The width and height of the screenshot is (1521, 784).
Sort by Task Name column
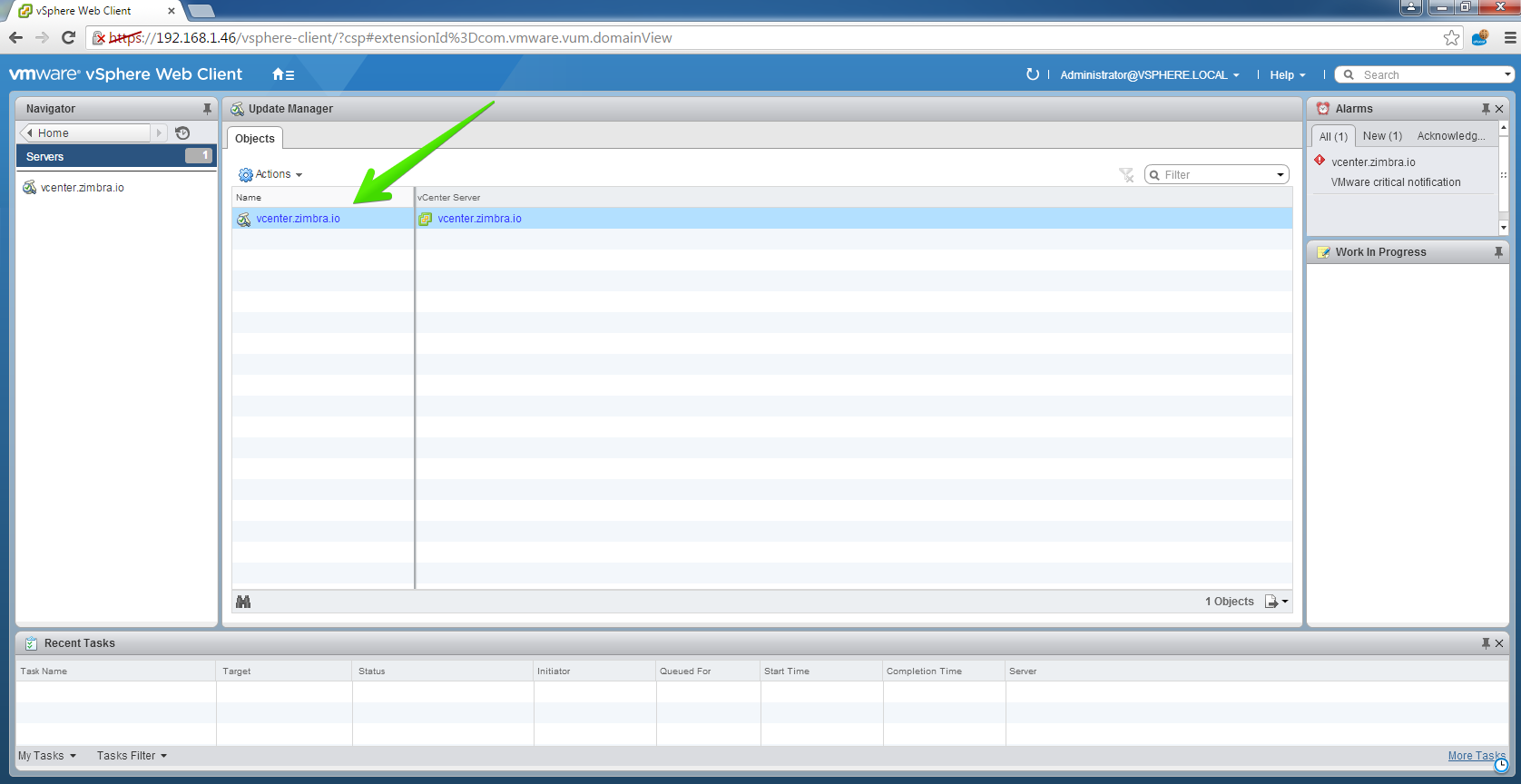(116, 671)
